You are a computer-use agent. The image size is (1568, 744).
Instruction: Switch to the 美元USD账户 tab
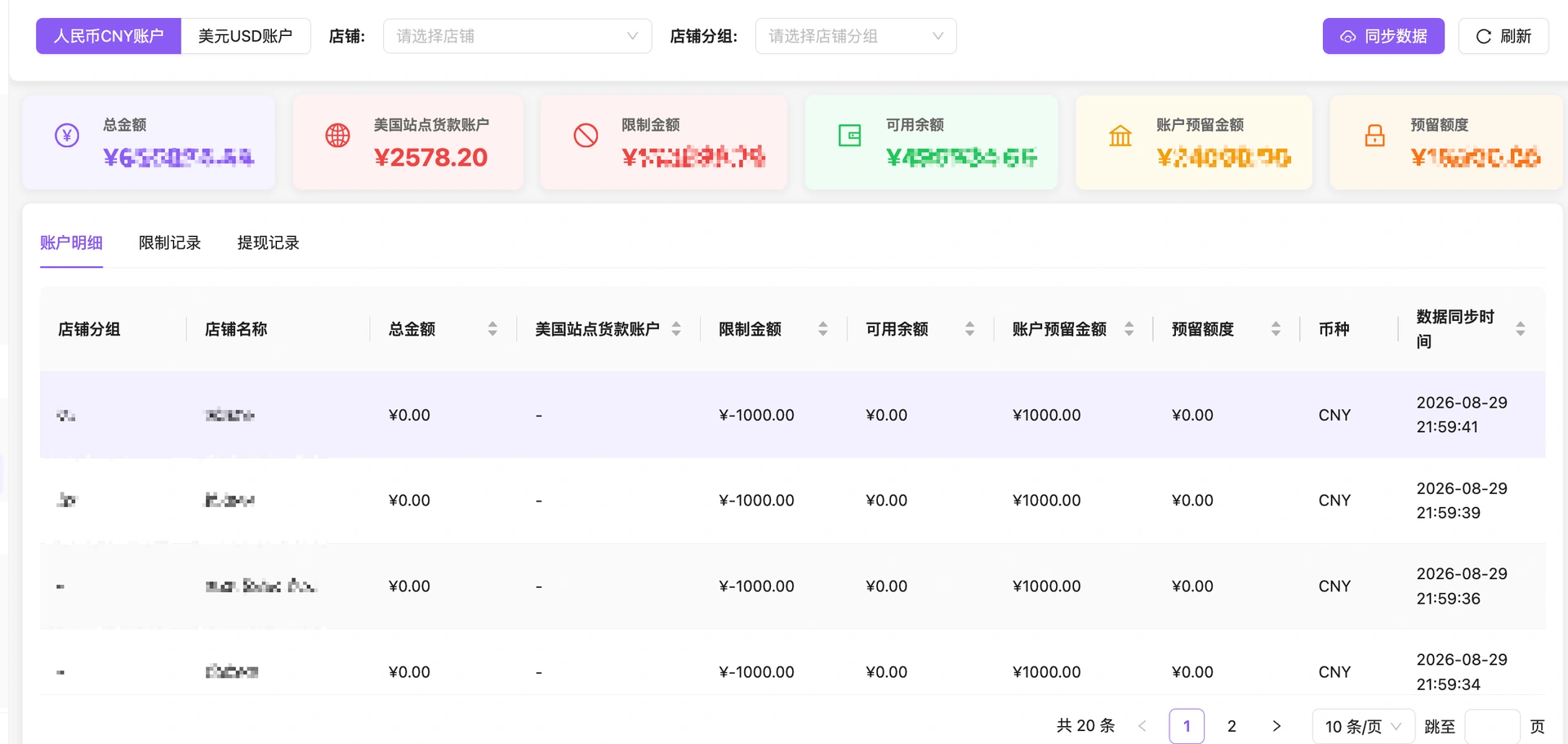point(246,36)
